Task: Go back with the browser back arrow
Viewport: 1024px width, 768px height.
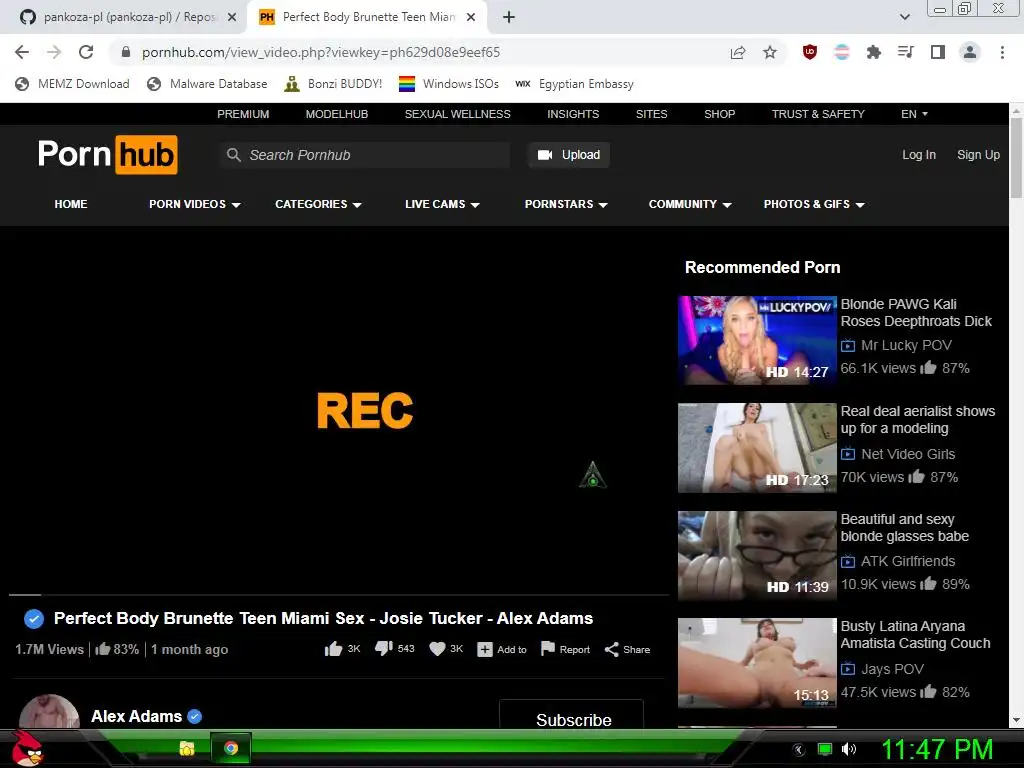Action: coord(22,52)
